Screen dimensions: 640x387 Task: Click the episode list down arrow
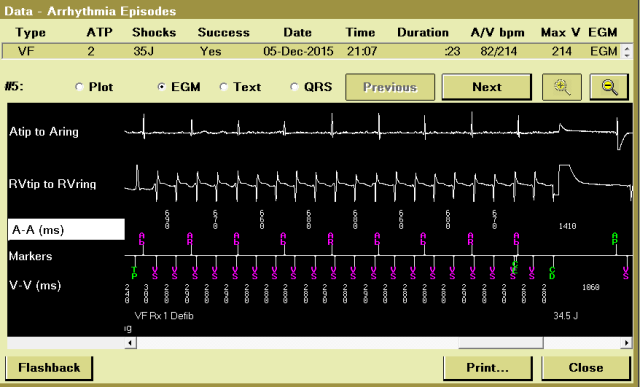point(627,55)
